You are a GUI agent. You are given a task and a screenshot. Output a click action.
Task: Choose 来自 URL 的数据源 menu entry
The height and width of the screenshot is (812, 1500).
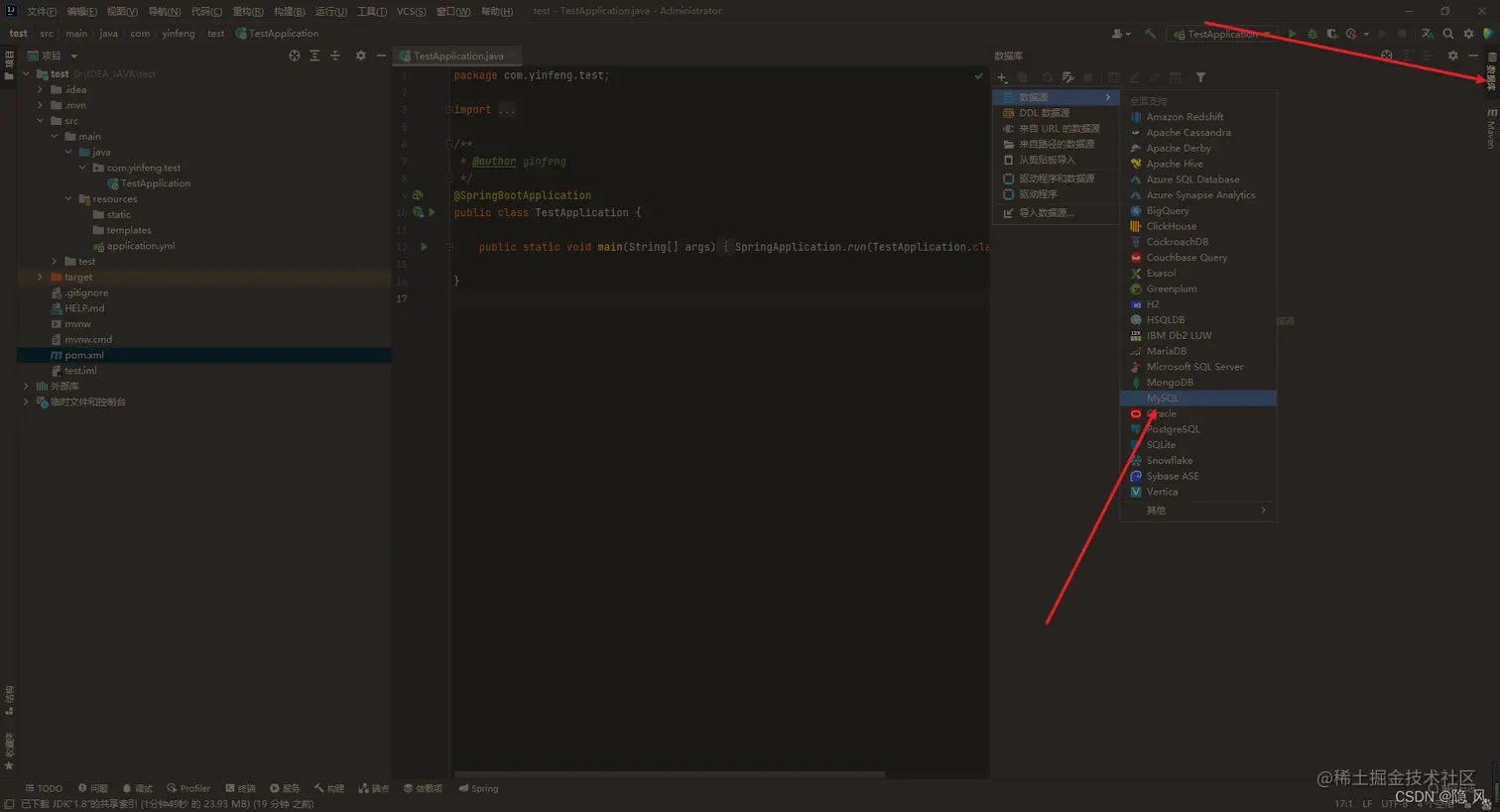click(x=1056, y=129)
